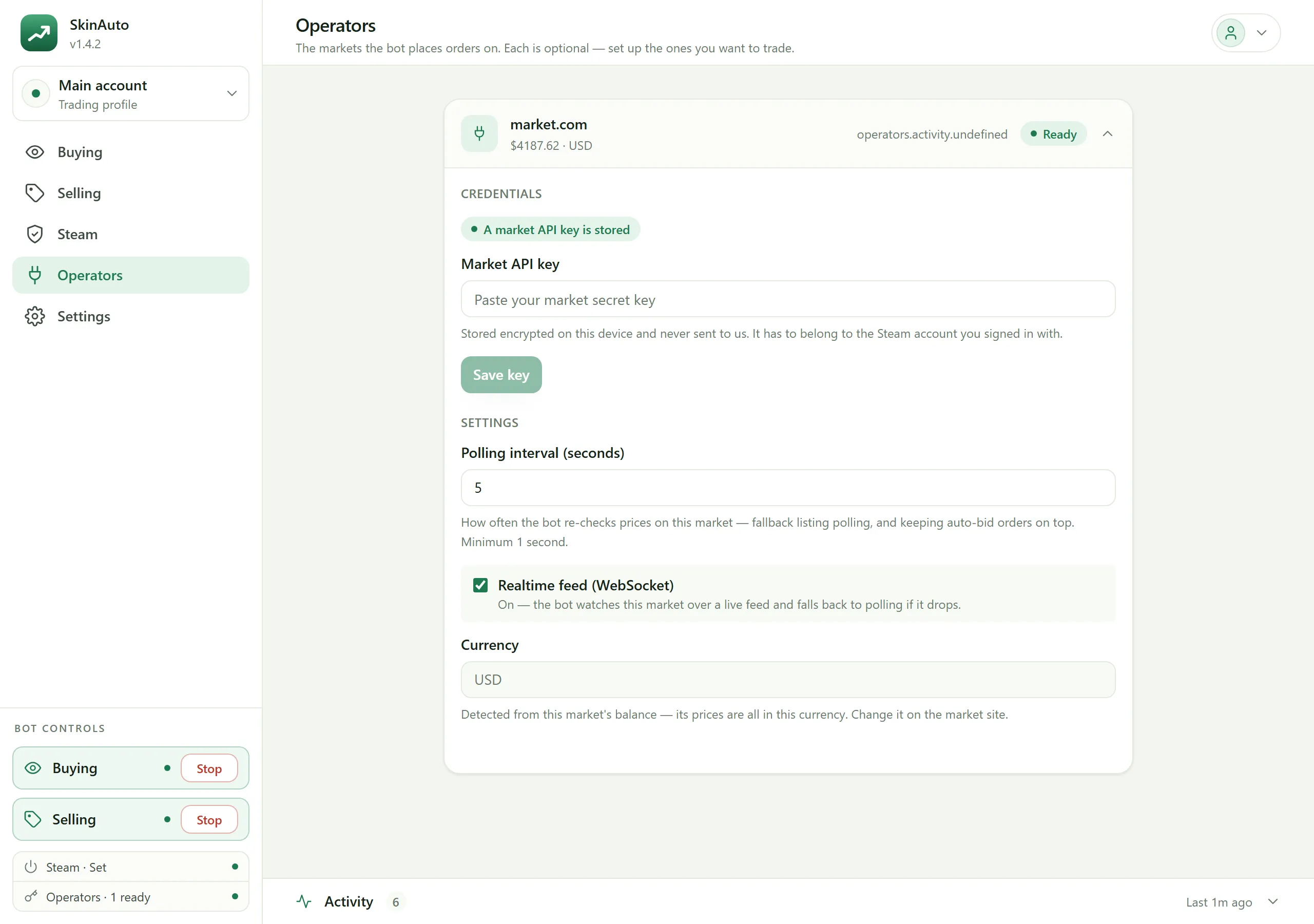Viewport: 1314px width, 924px height.
Task: Click the 'Steam · Set' status row
Action: [130, 867]
